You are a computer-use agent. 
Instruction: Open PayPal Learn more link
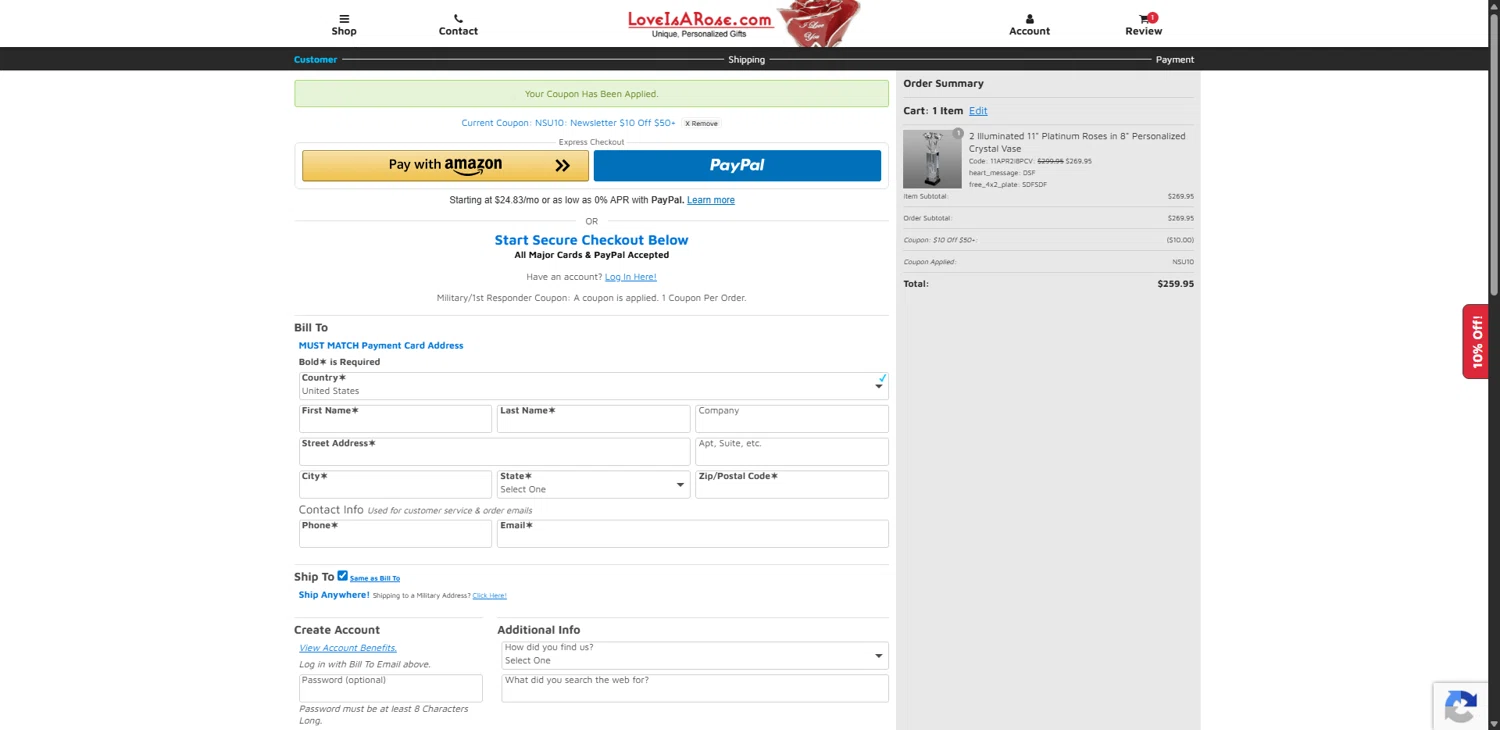tap(711, 200)
